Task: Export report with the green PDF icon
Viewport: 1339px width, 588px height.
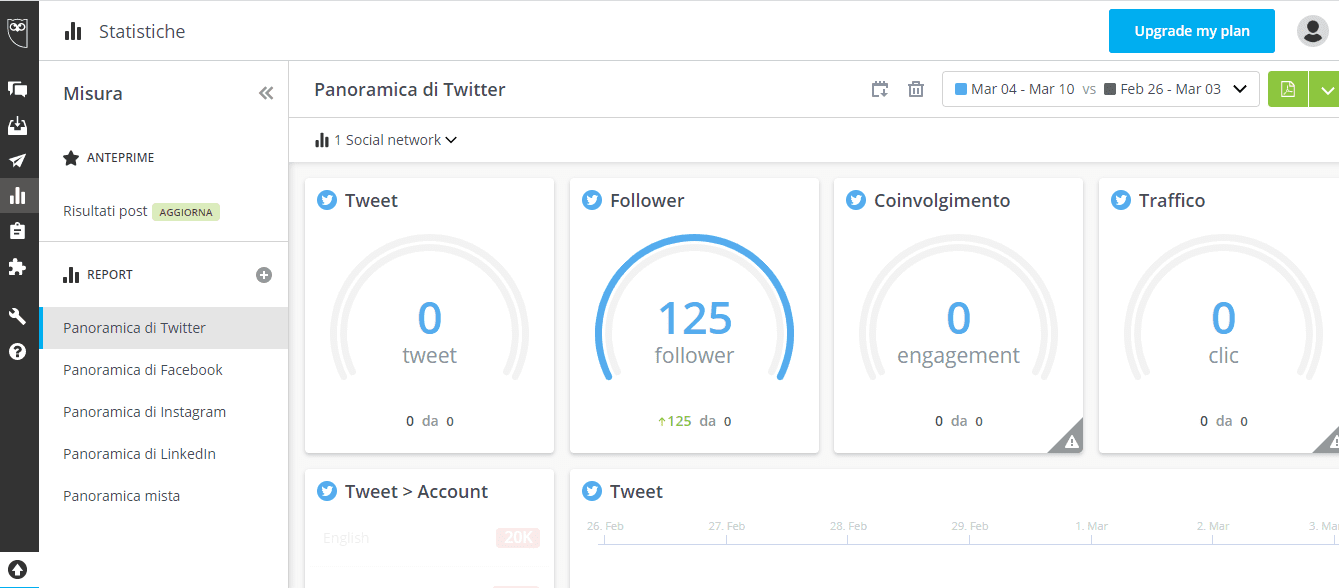Action: (1288, 89)
